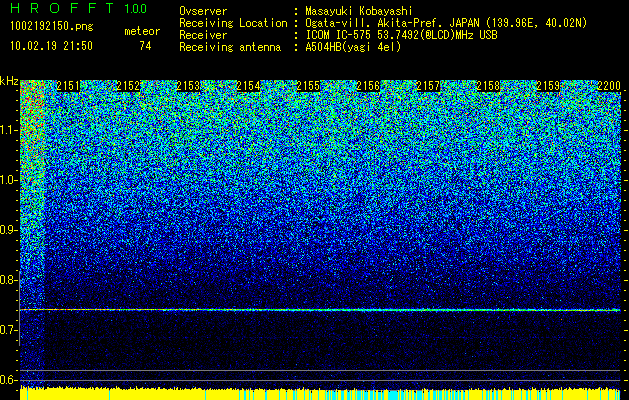Click the meteor label
The width and height of the screenshot is (629, 400).
(142, 31)
